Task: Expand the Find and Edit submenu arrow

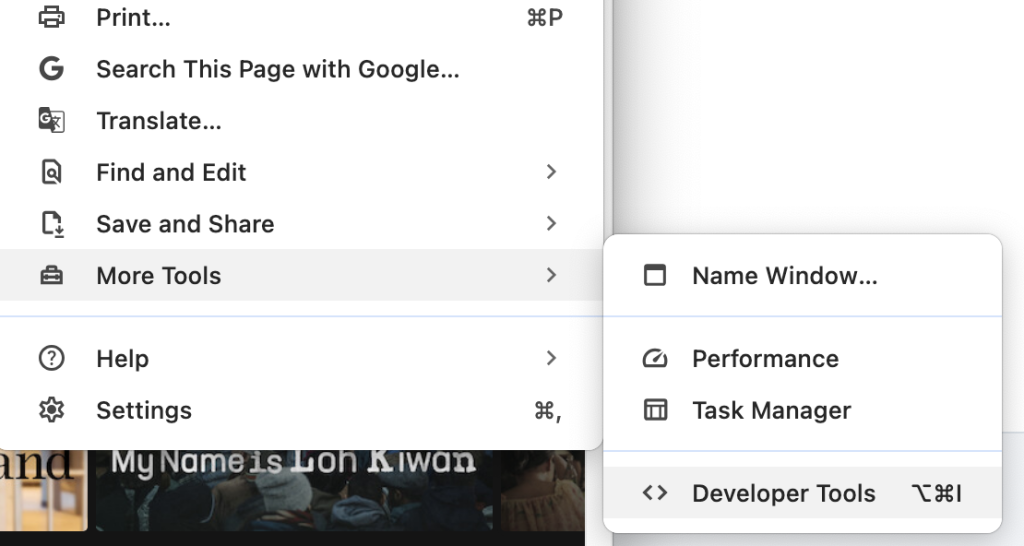Action: [x=551, y=172]
